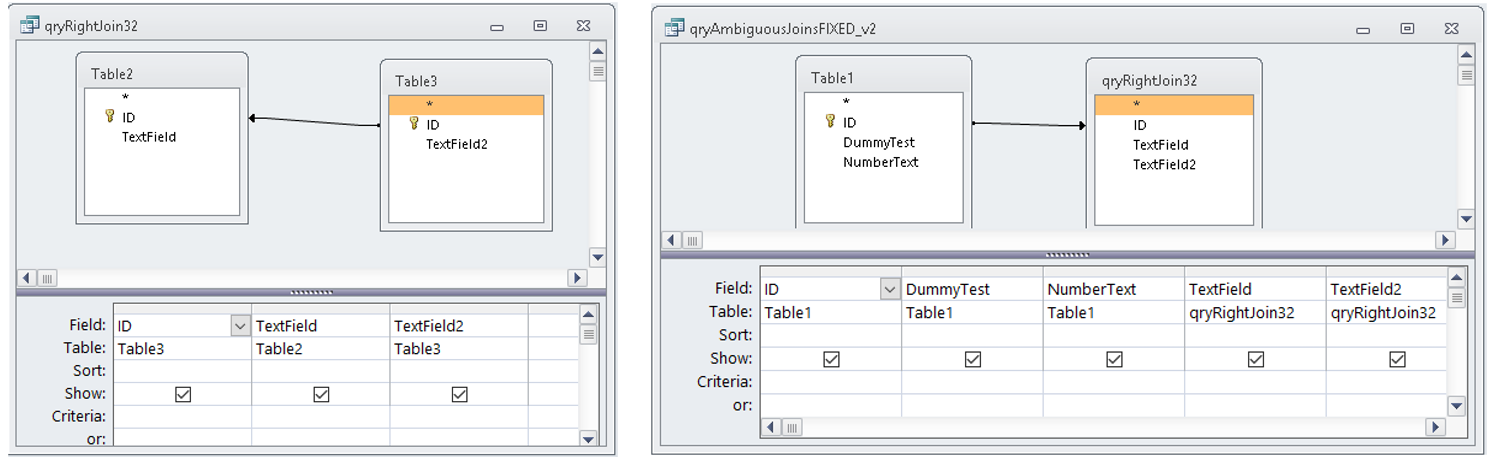This screenshot has width=1492, height=458.
Task: Click scroll down arrow beside the qryAmbiguousJoinsFIXED_v2 grid
Action: pos(1457,406)
